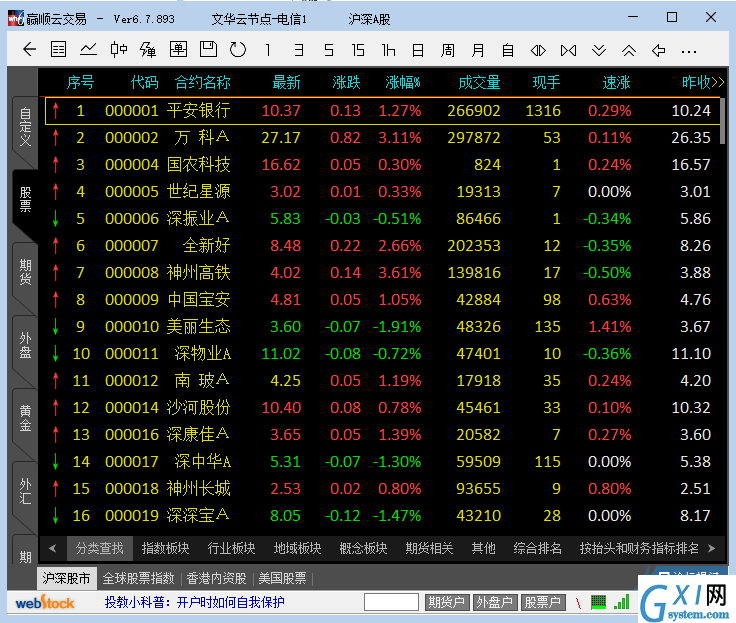Open the 外汇 side tab
736x623 pixels.
(25, 491)
